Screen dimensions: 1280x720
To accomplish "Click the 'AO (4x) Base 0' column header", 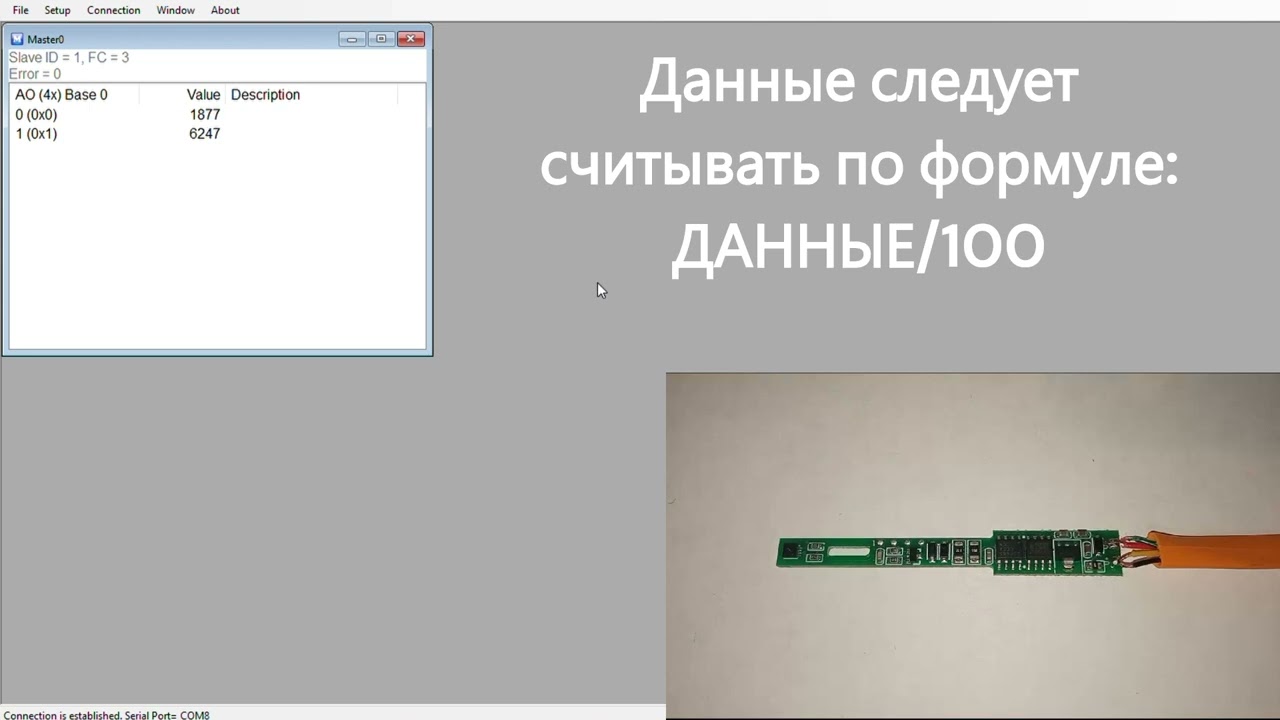I will (x=74, y=95).
